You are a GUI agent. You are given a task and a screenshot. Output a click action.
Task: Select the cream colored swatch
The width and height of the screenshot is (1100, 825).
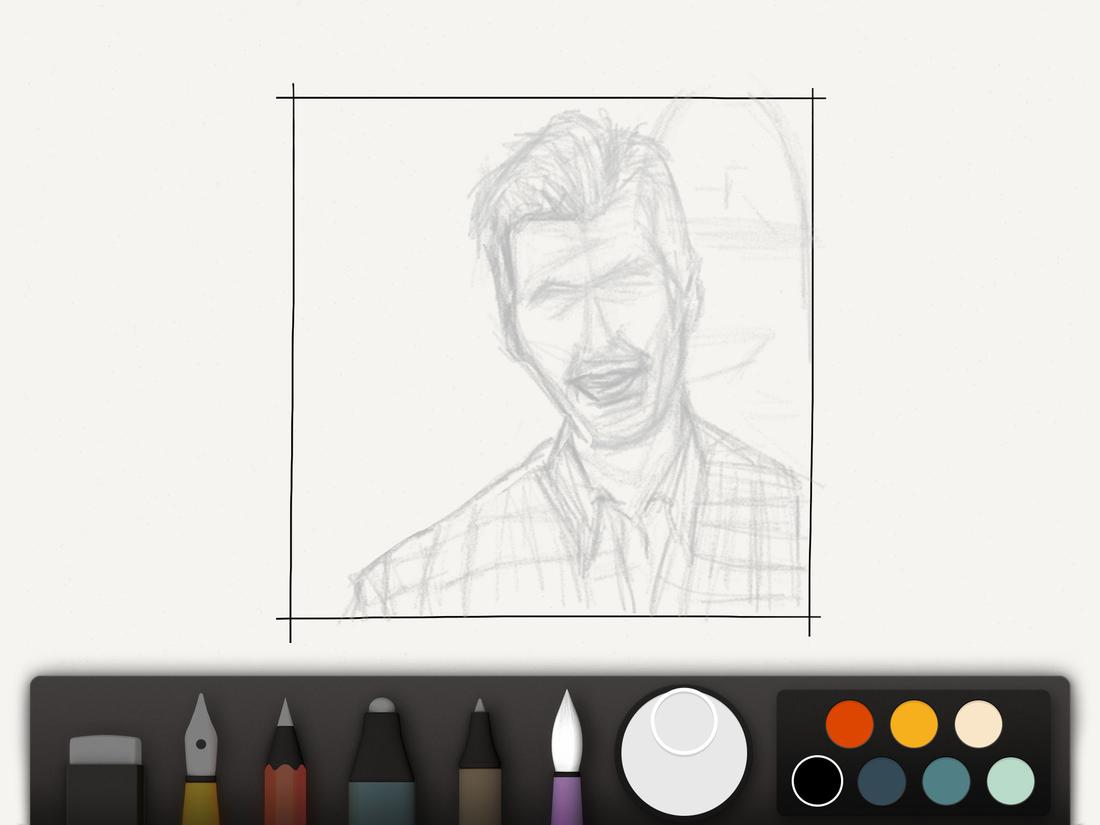[977, 724]
